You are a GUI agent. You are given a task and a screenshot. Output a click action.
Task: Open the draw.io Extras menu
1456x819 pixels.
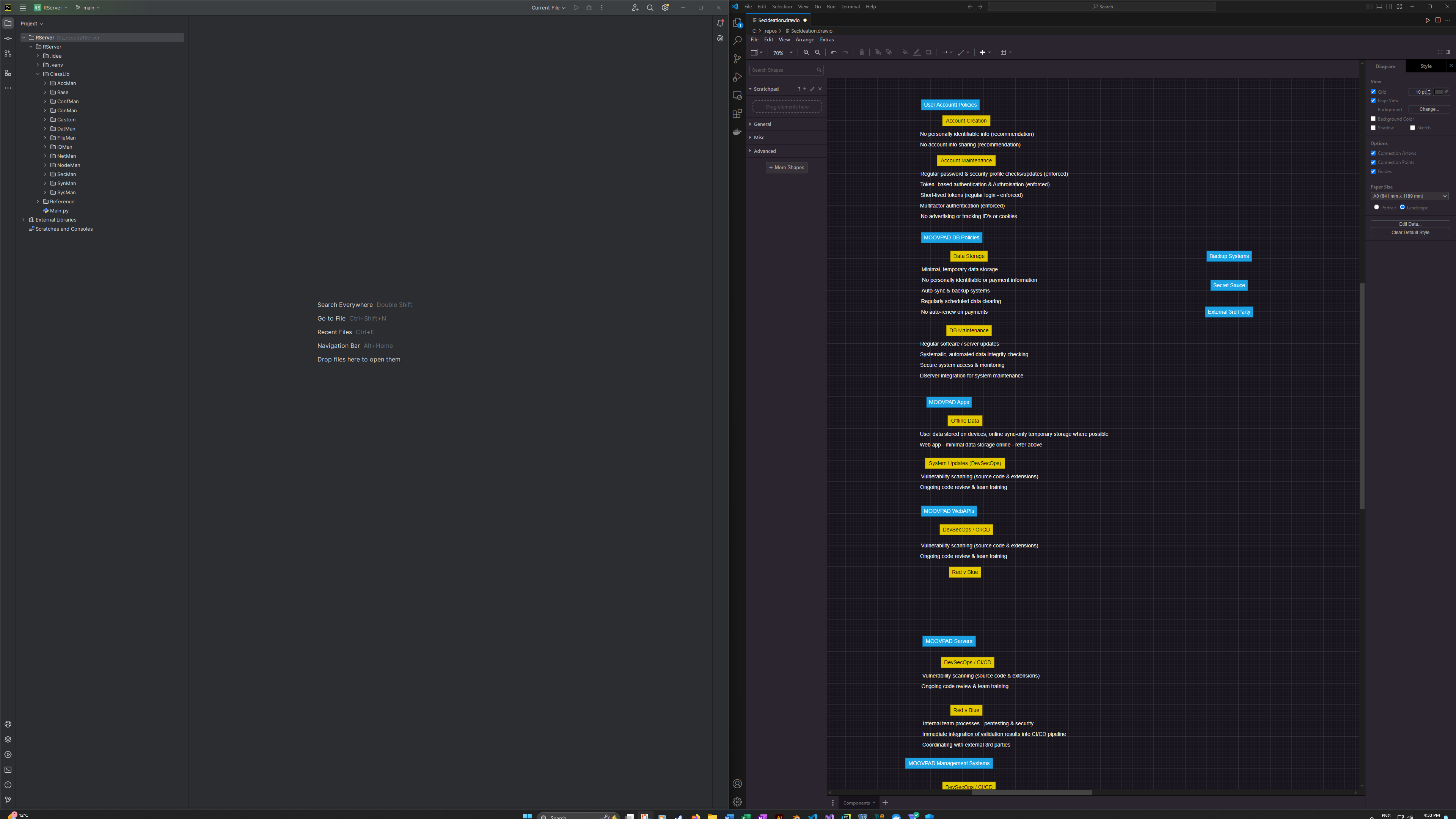(827, 39)
